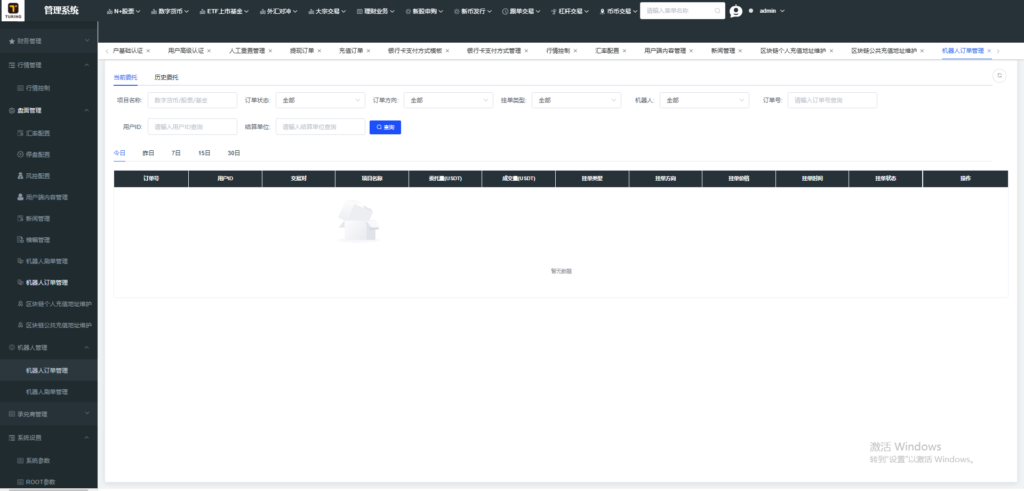Close the 银行卡支付方式模板 tab
Image resolution: width=1024 pixels, height=491 pixels.
pyautogui.click(x=447, y=51)
